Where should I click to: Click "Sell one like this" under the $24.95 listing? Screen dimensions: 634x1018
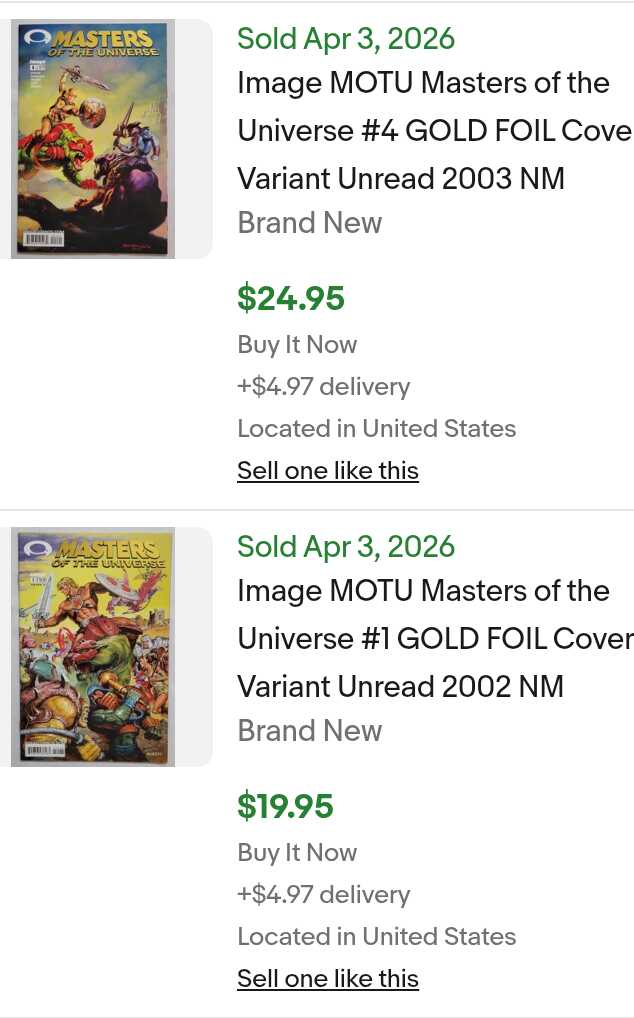[x=328, y=470]
